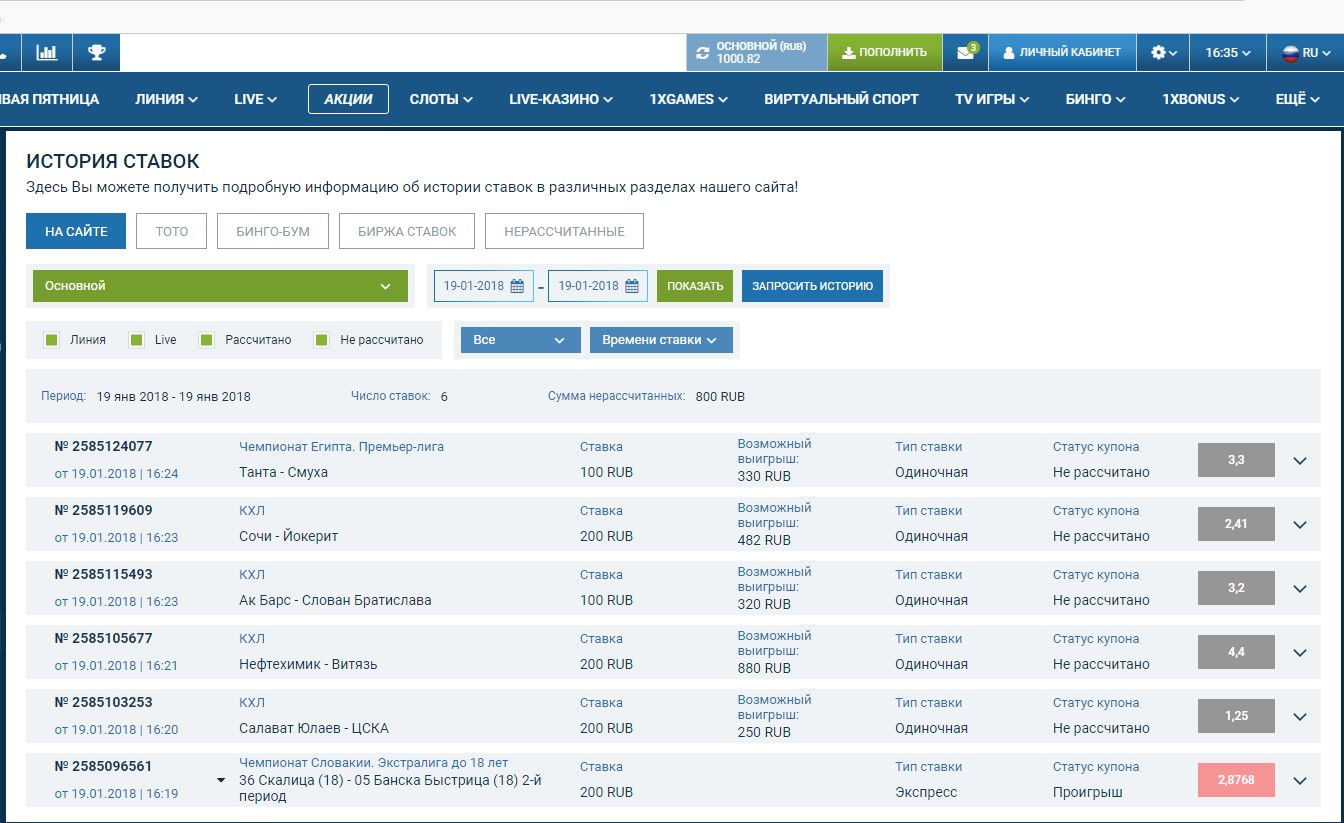Click ЗАПРОСИТЬ ИСТОРИЮ button

point(810,285)
